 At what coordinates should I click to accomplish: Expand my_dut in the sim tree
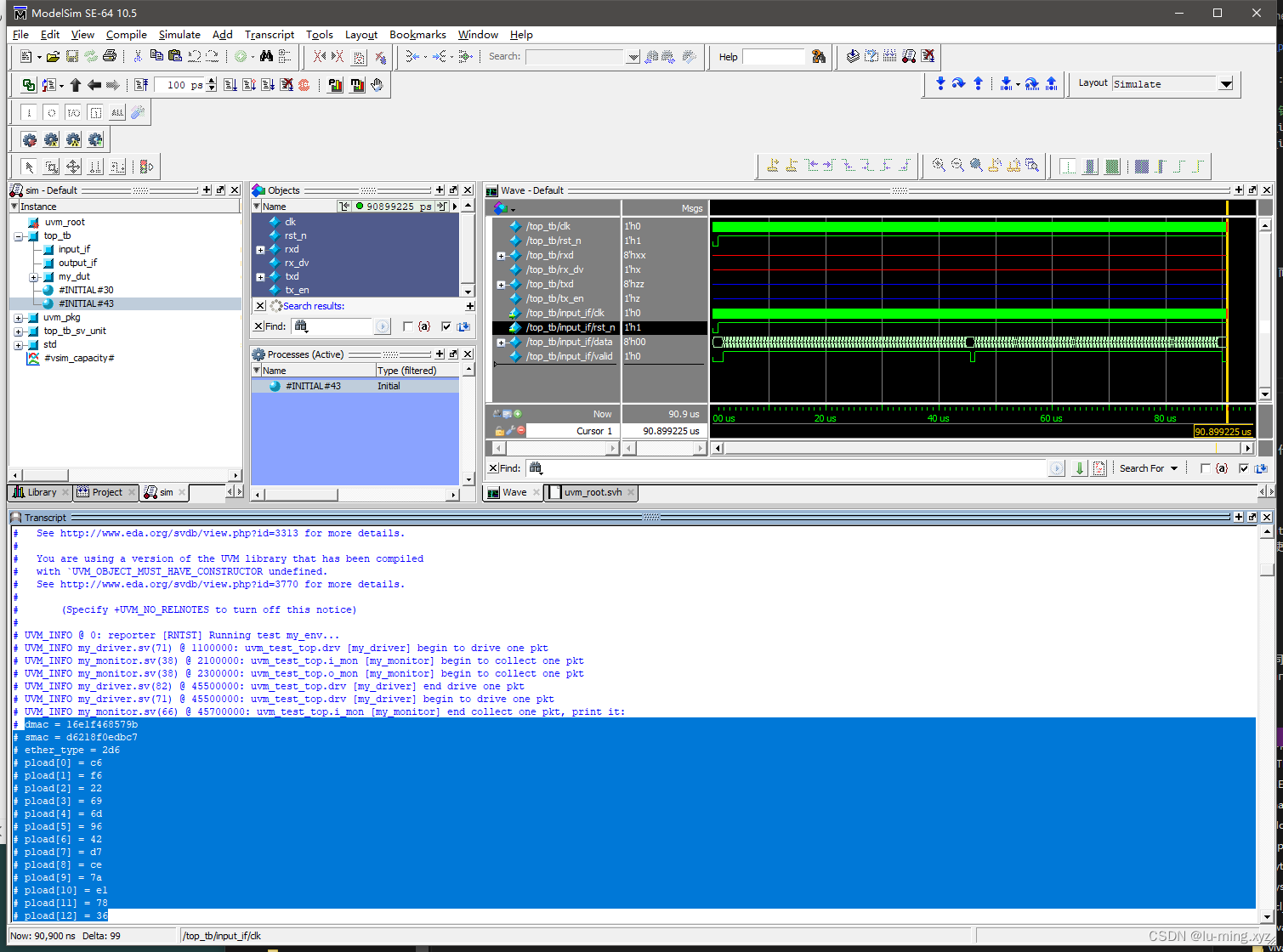pos(35,277)
